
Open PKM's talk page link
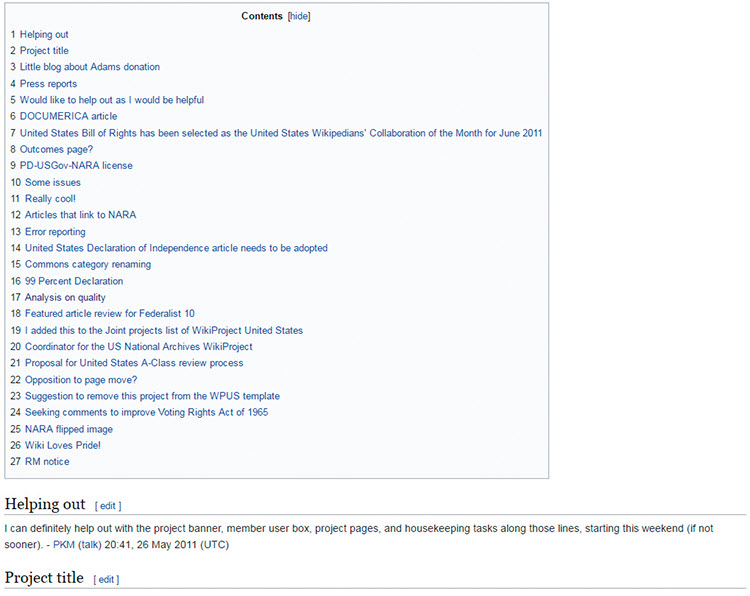[90, 545]
